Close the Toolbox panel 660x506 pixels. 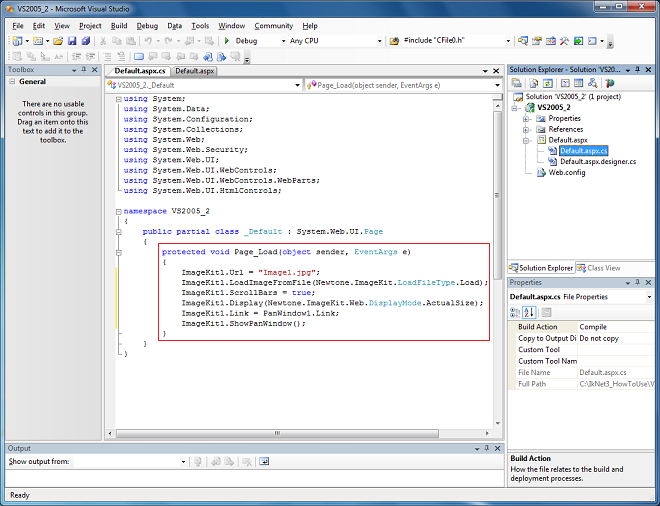(x=95, y=70)
